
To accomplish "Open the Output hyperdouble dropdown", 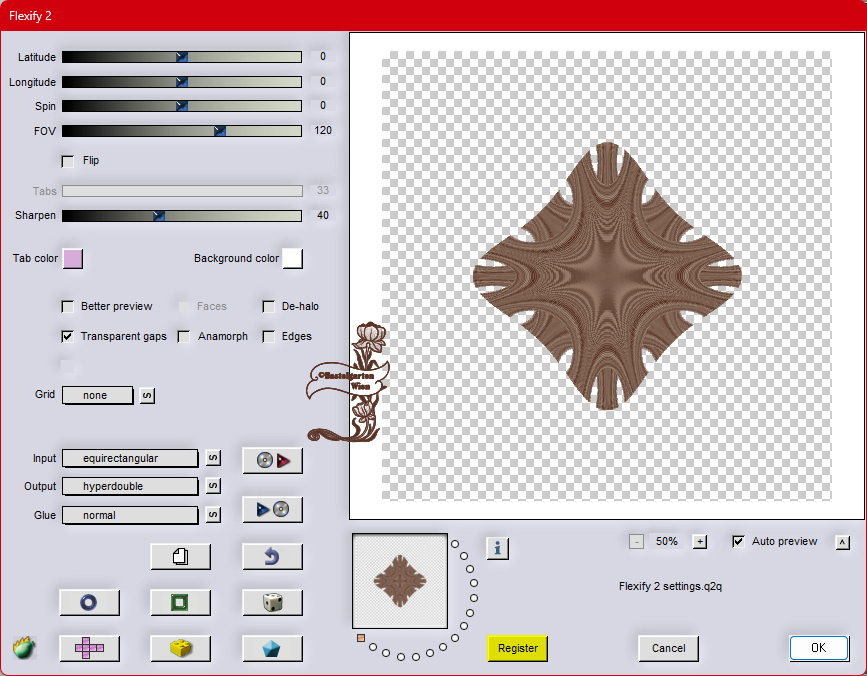I will click(130, 486).
